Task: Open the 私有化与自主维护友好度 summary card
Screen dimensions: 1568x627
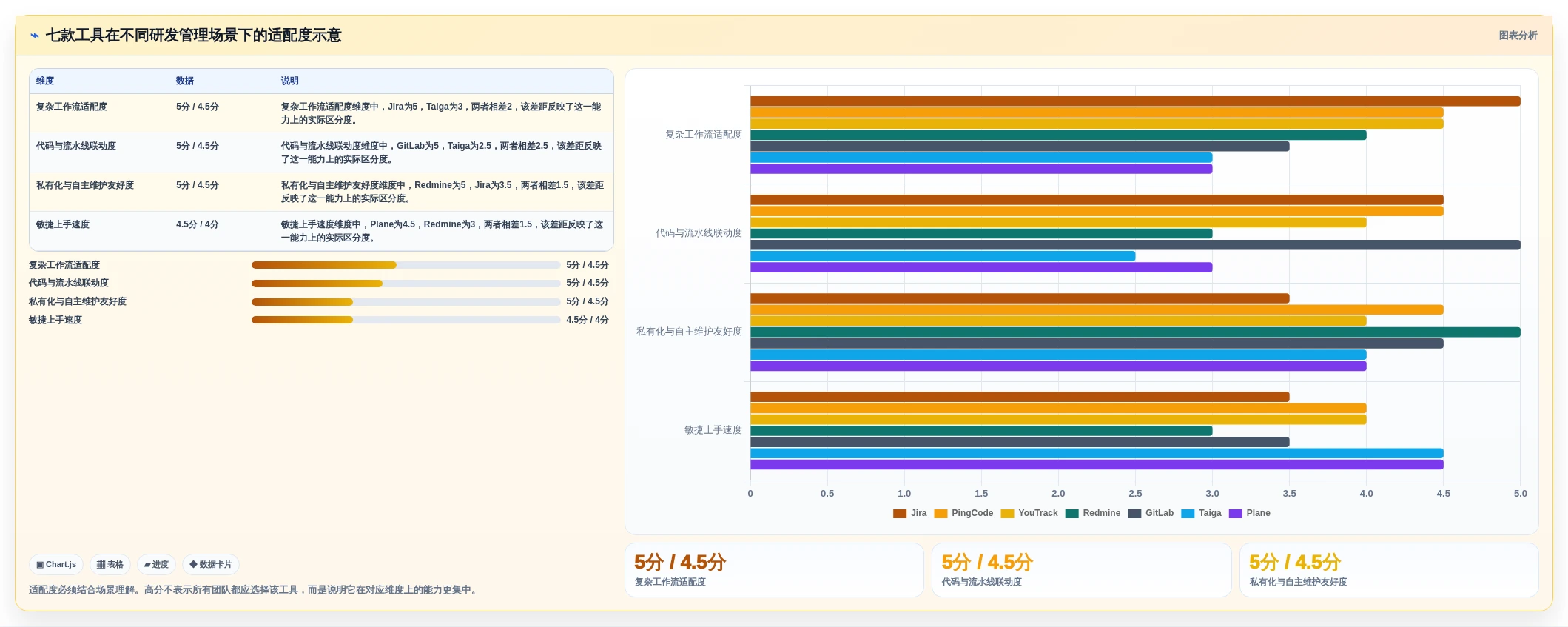Action: coord(1389,570)
